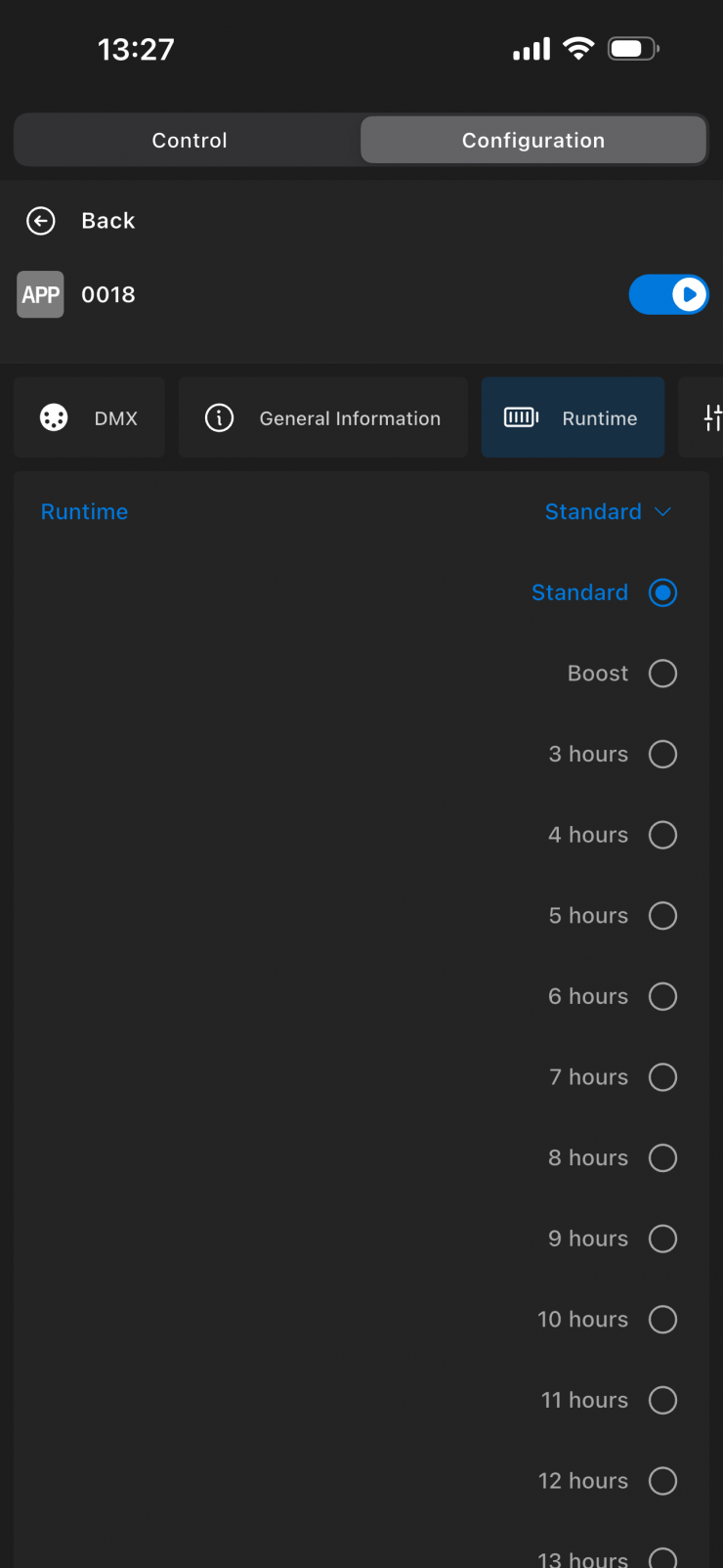The width and height of the screenshot is (723, 1568).
Task: Tap the gray APP badge icon
Action: [40, 294]
